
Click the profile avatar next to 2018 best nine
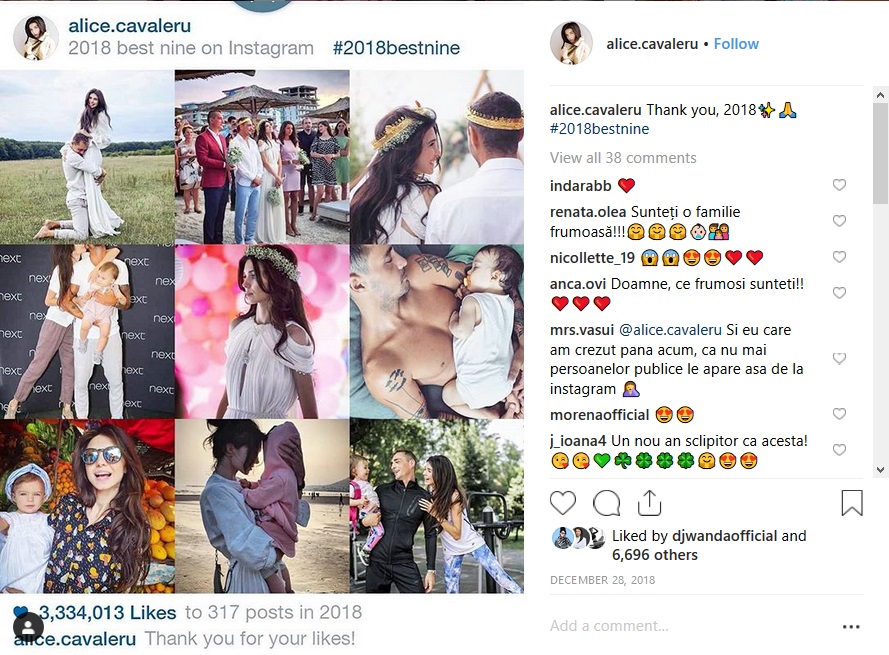pos(36,37)
